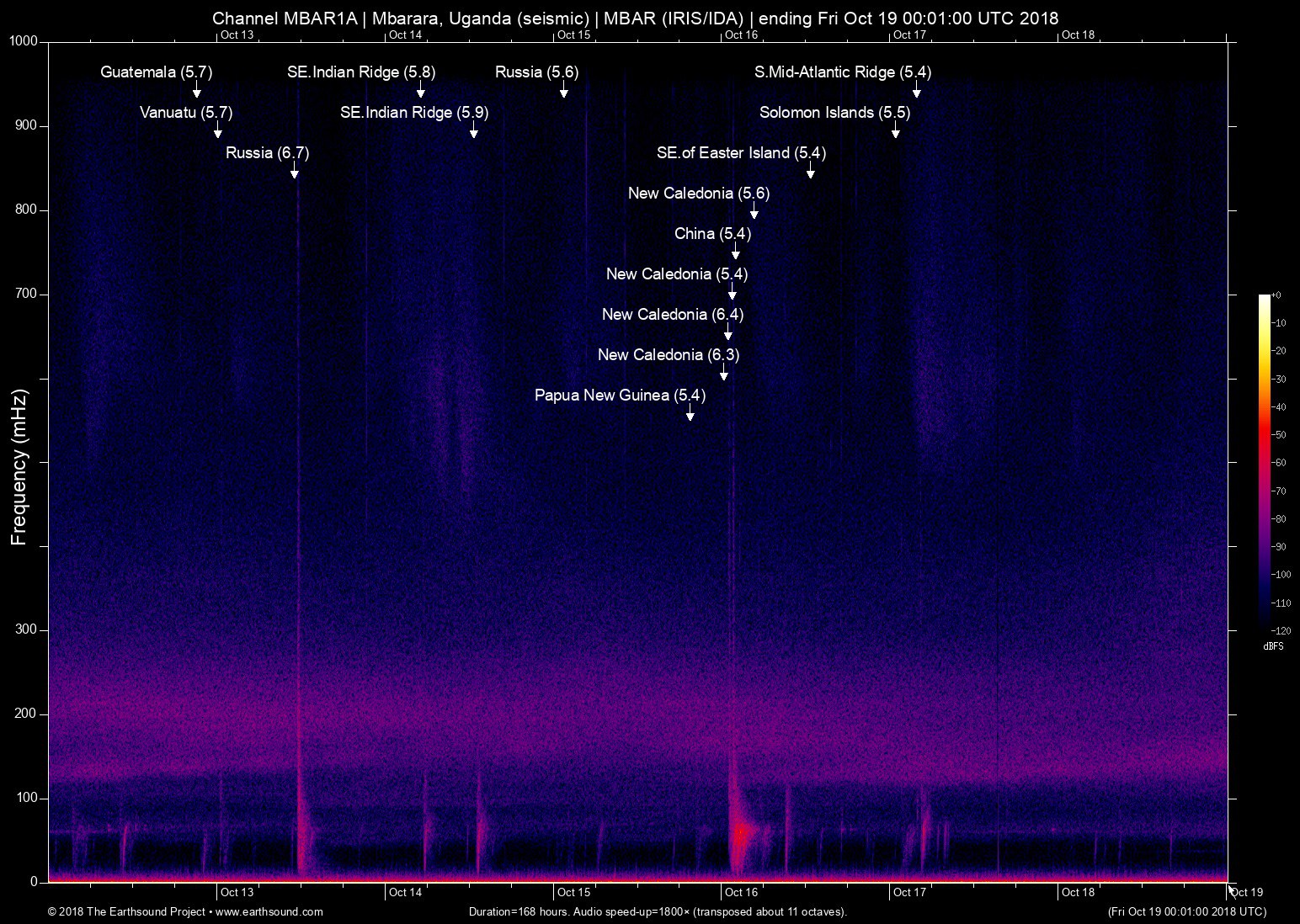Viewport: 1300px width, 924px height.
Task: Click the arrow below Papua New Guinea (5.4)
Action: [x=690, y=414]
